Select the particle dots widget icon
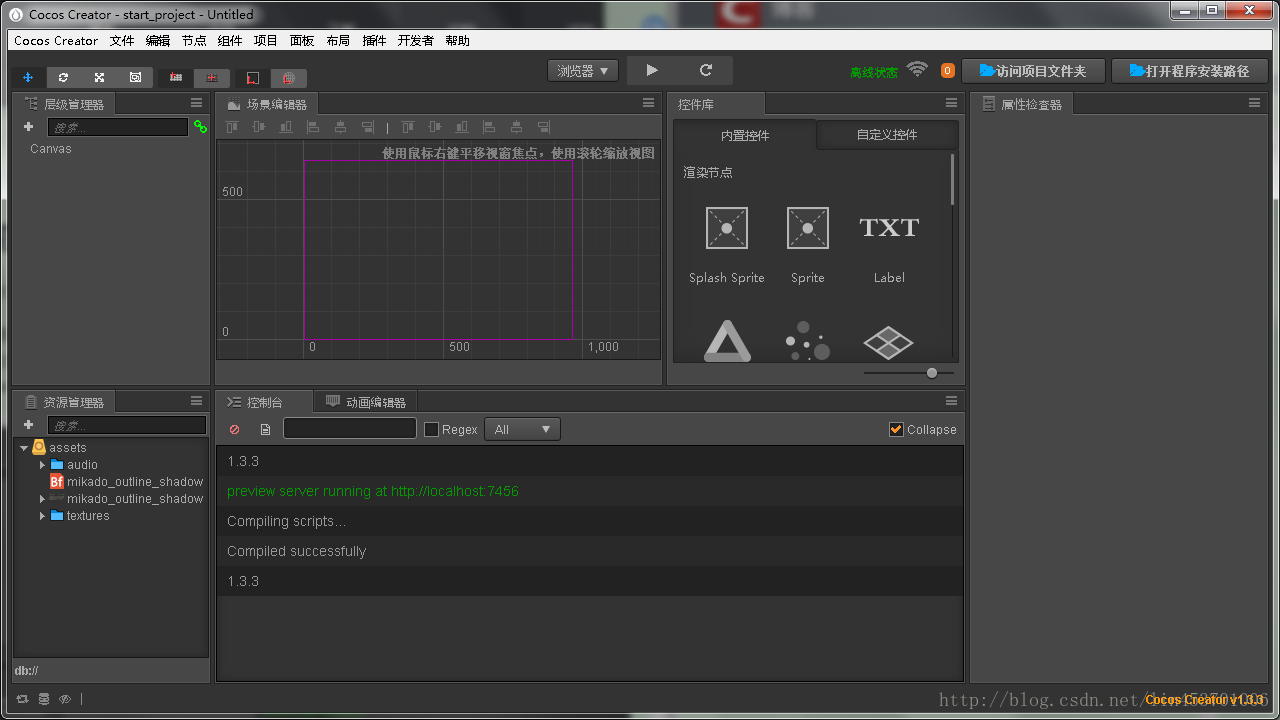Screen dimensions: 1280x720 [808, 341]
